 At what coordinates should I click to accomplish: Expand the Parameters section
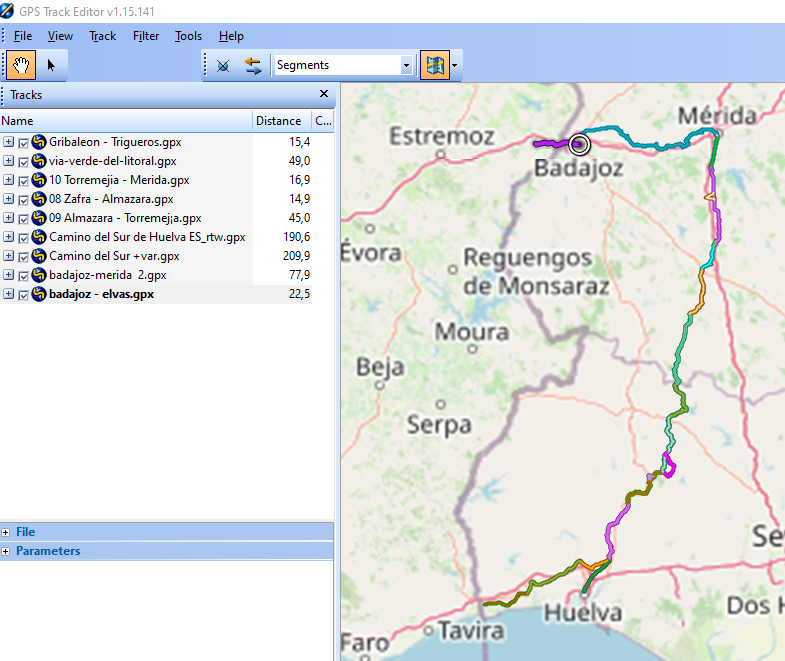click(x=6, y=551)
